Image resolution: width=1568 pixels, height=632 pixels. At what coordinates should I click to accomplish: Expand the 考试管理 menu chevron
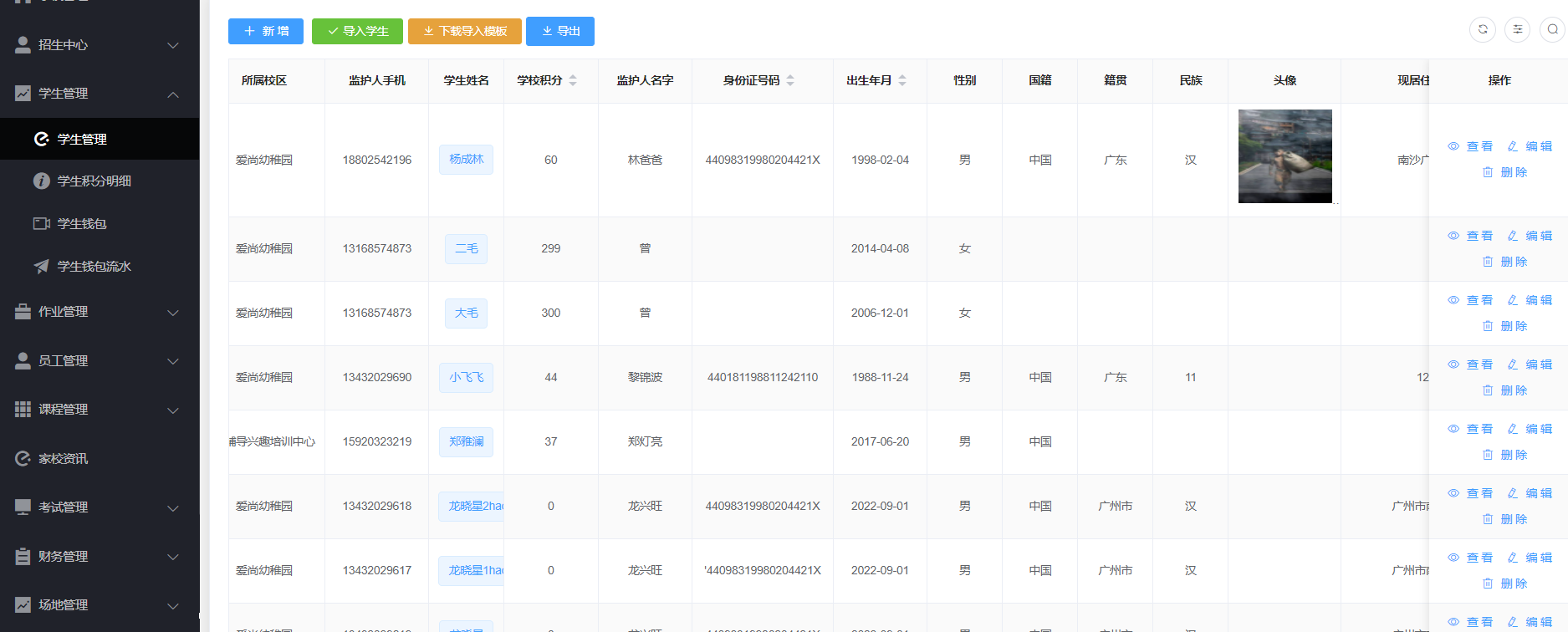173,507
